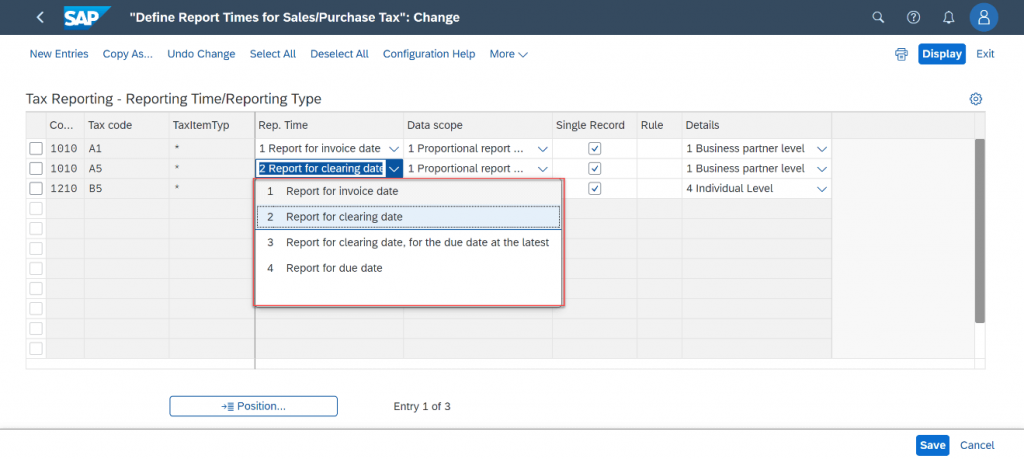Click tax code cell A5

(126, 168)
